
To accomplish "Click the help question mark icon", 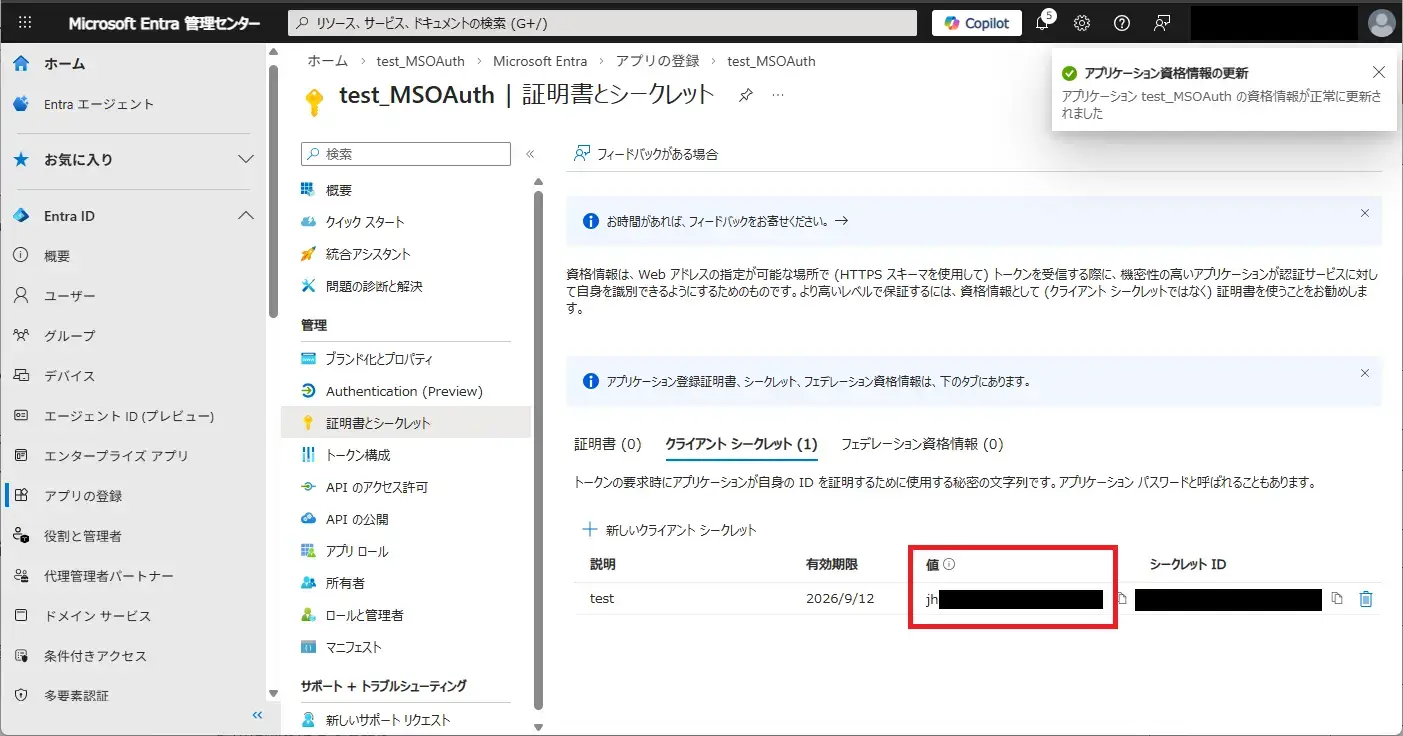I will [1122, 23].
